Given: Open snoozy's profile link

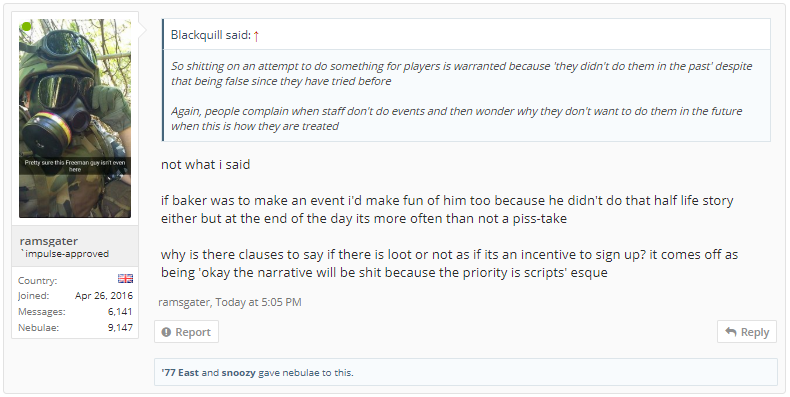Looking at the screenshot, I should tap(238, 373).
